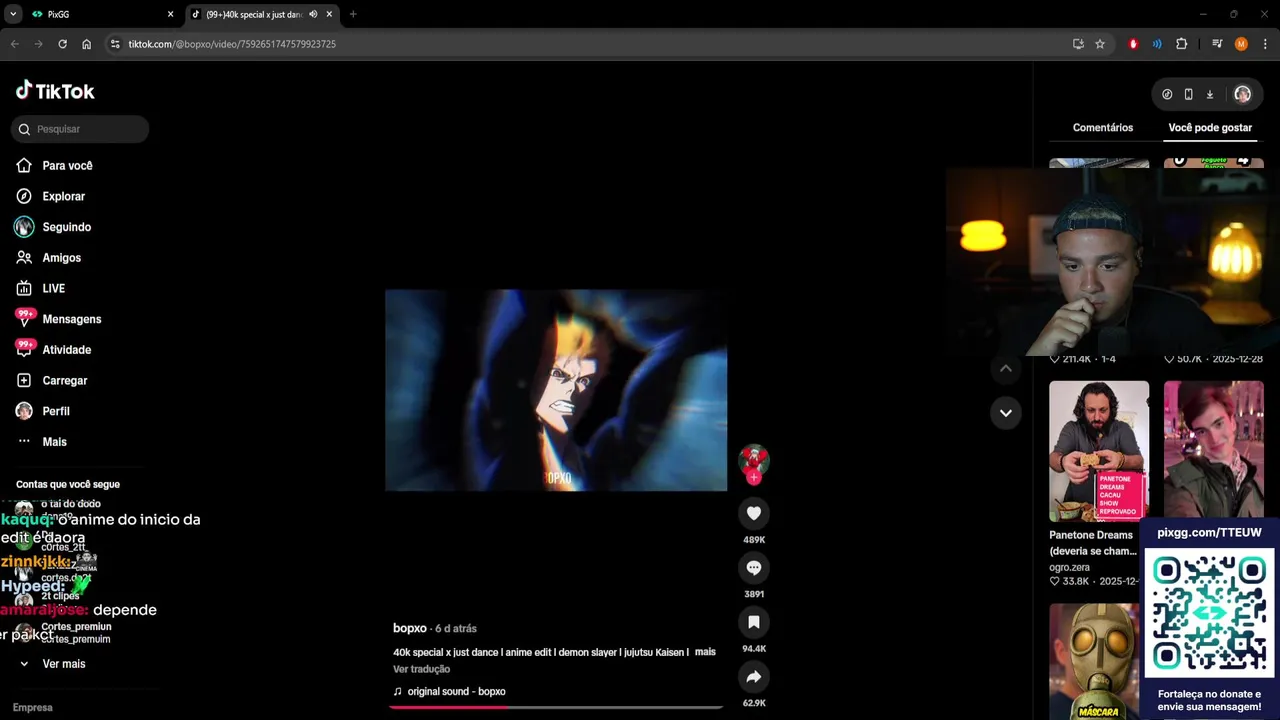Go to the browser home page
1280x720 pixels.
87,44
